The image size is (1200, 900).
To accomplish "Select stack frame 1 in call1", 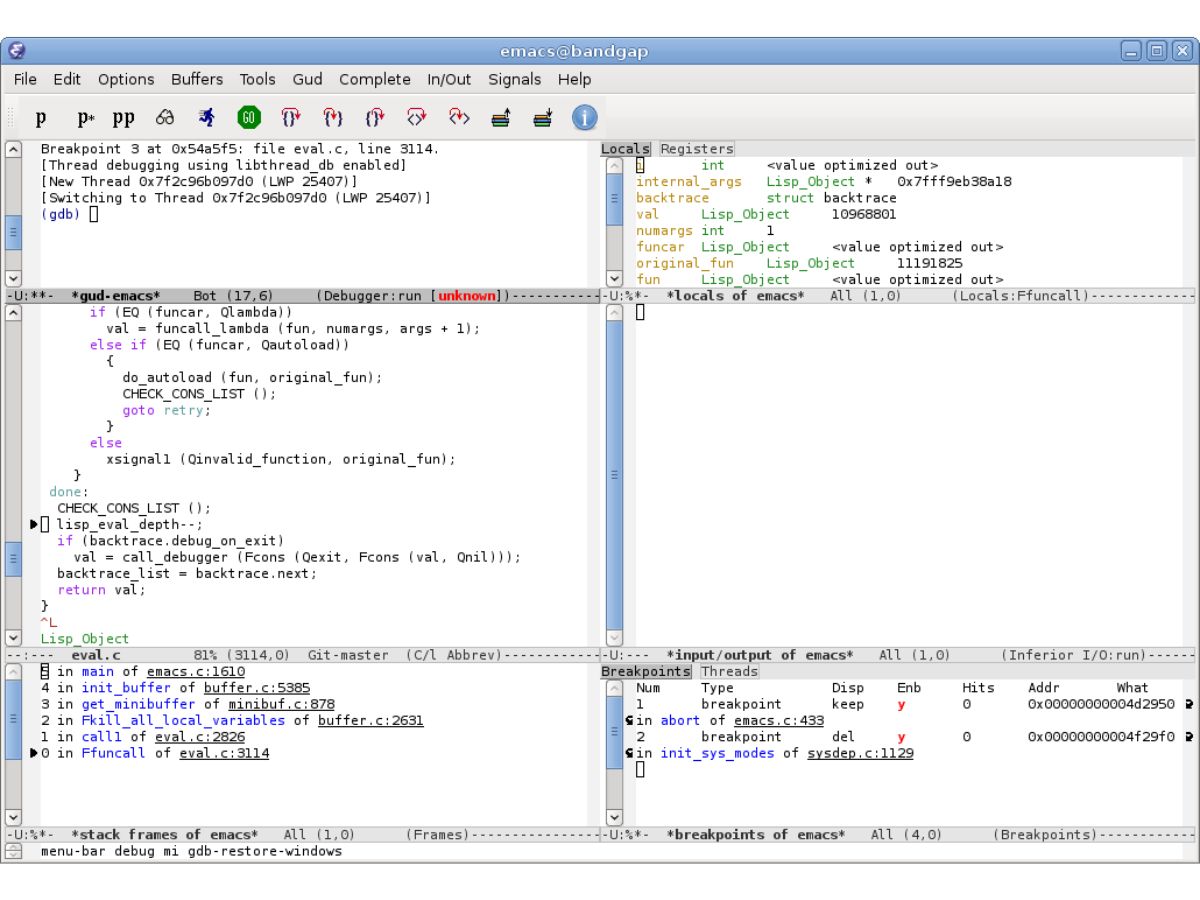I will 154,737.
